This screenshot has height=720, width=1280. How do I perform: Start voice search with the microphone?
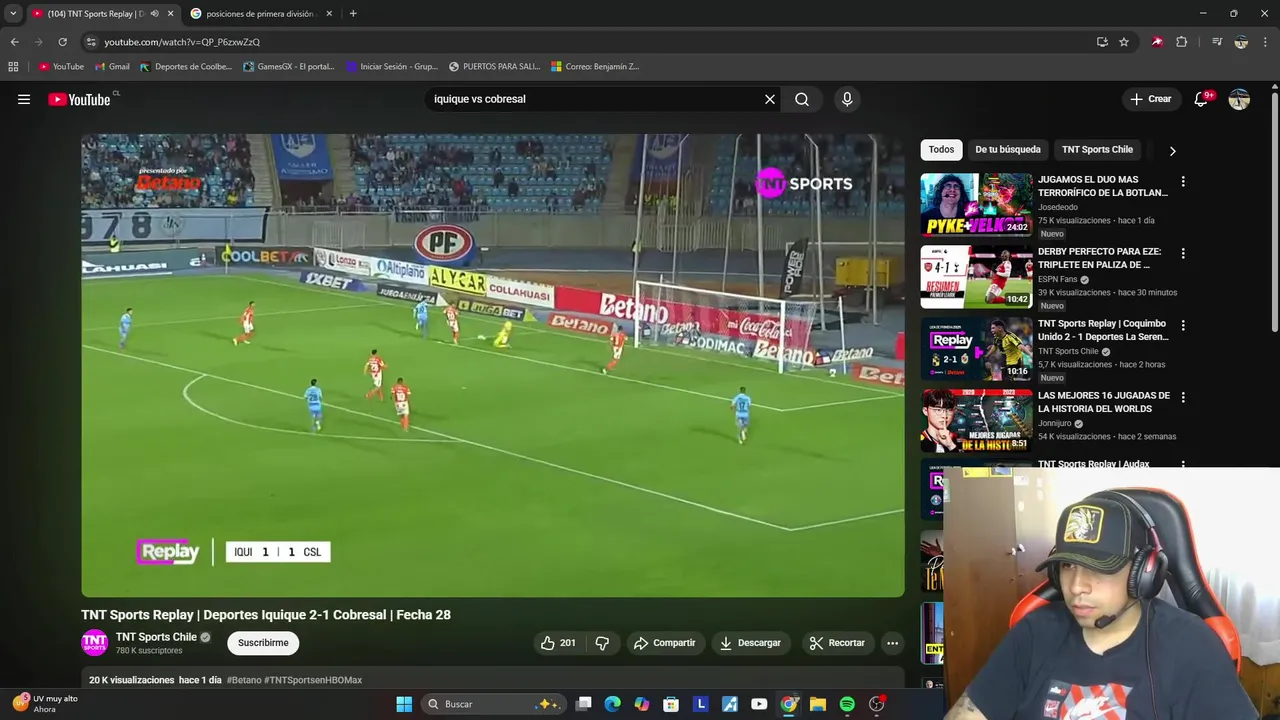[847, 99]
